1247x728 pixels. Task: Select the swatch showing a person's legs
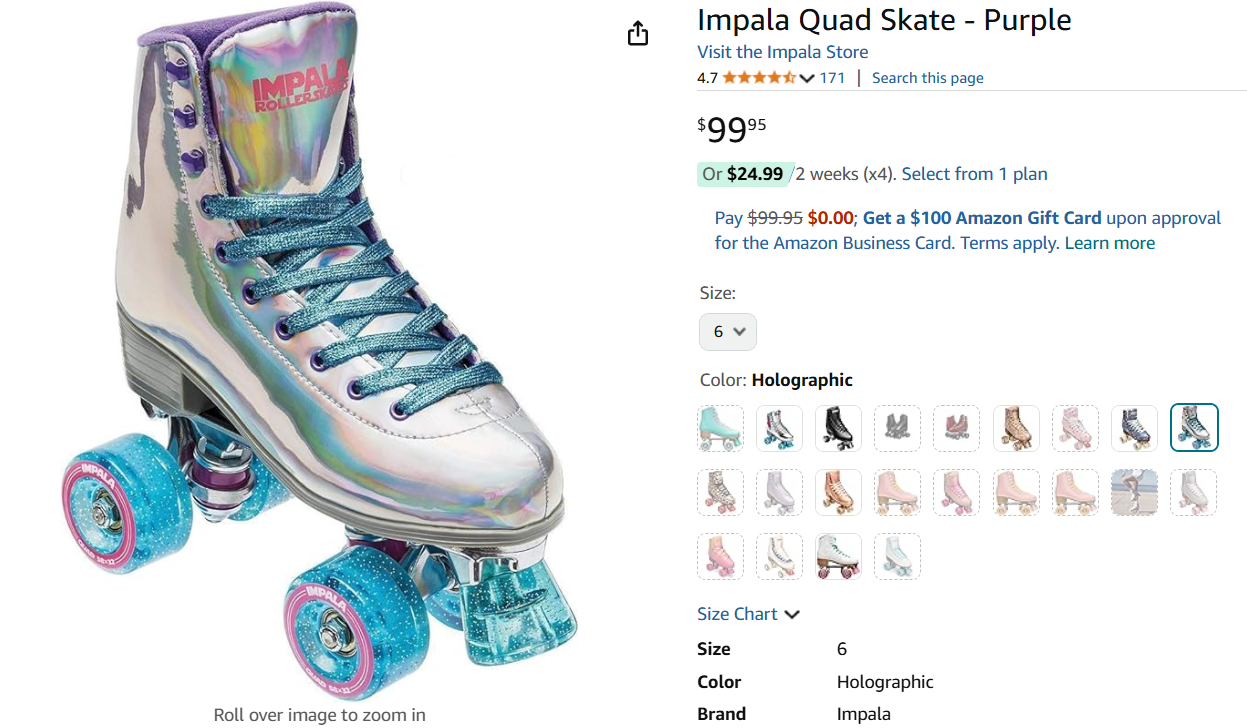(x=1135, y=492)
